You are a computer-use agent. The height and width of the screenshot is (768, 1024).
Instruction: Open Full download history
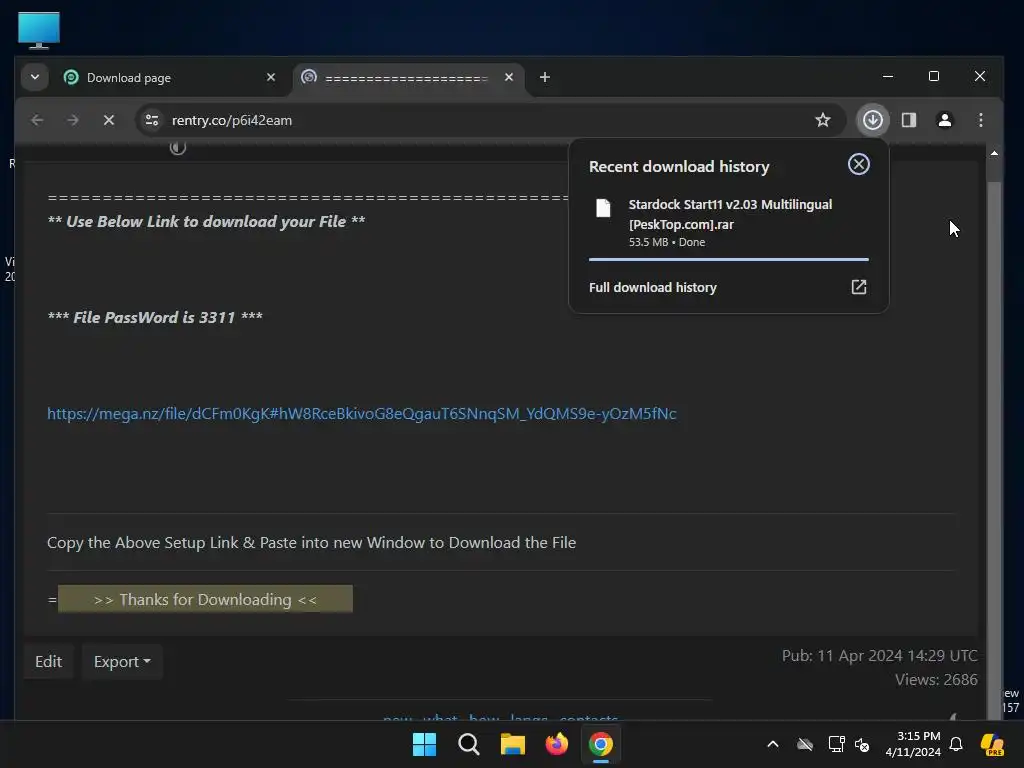coord(729,287)
